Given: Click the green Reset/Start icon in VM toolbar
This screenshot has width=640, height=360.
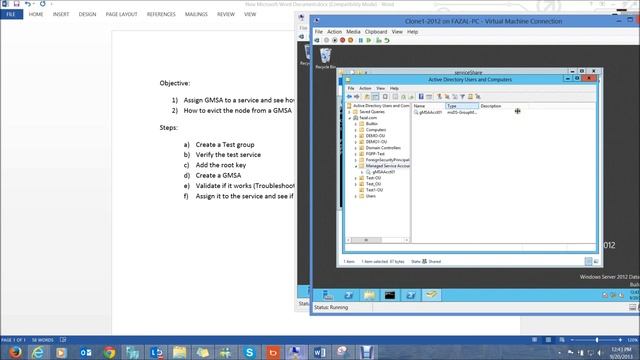Looking at the screenshot, I should pos(369,40).
